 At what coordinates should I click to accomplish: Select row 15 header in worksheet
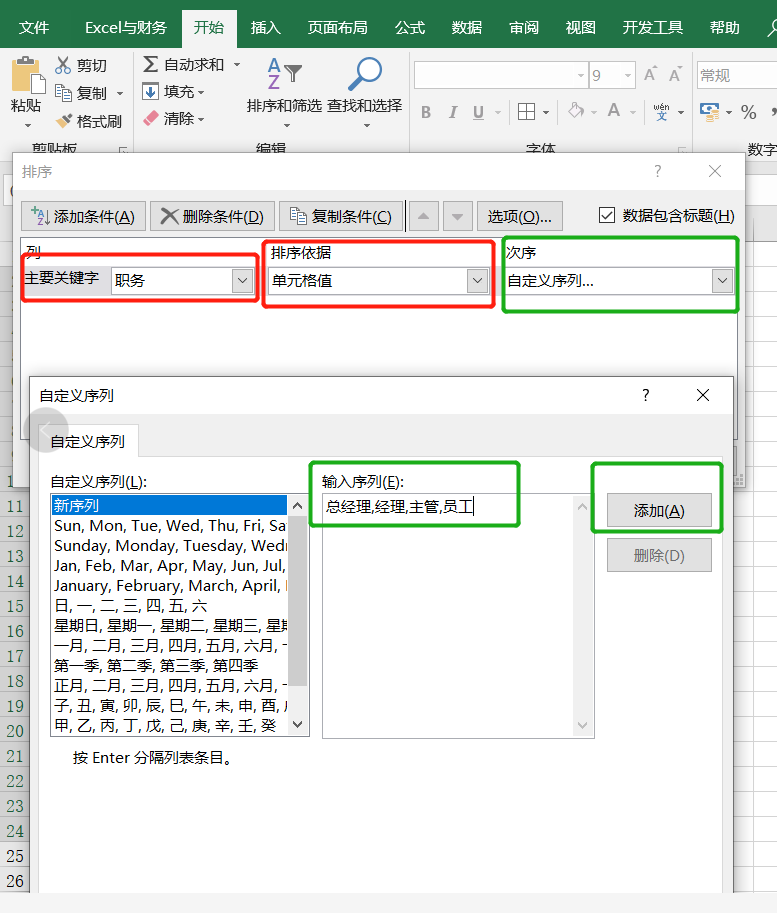(15, 606)
